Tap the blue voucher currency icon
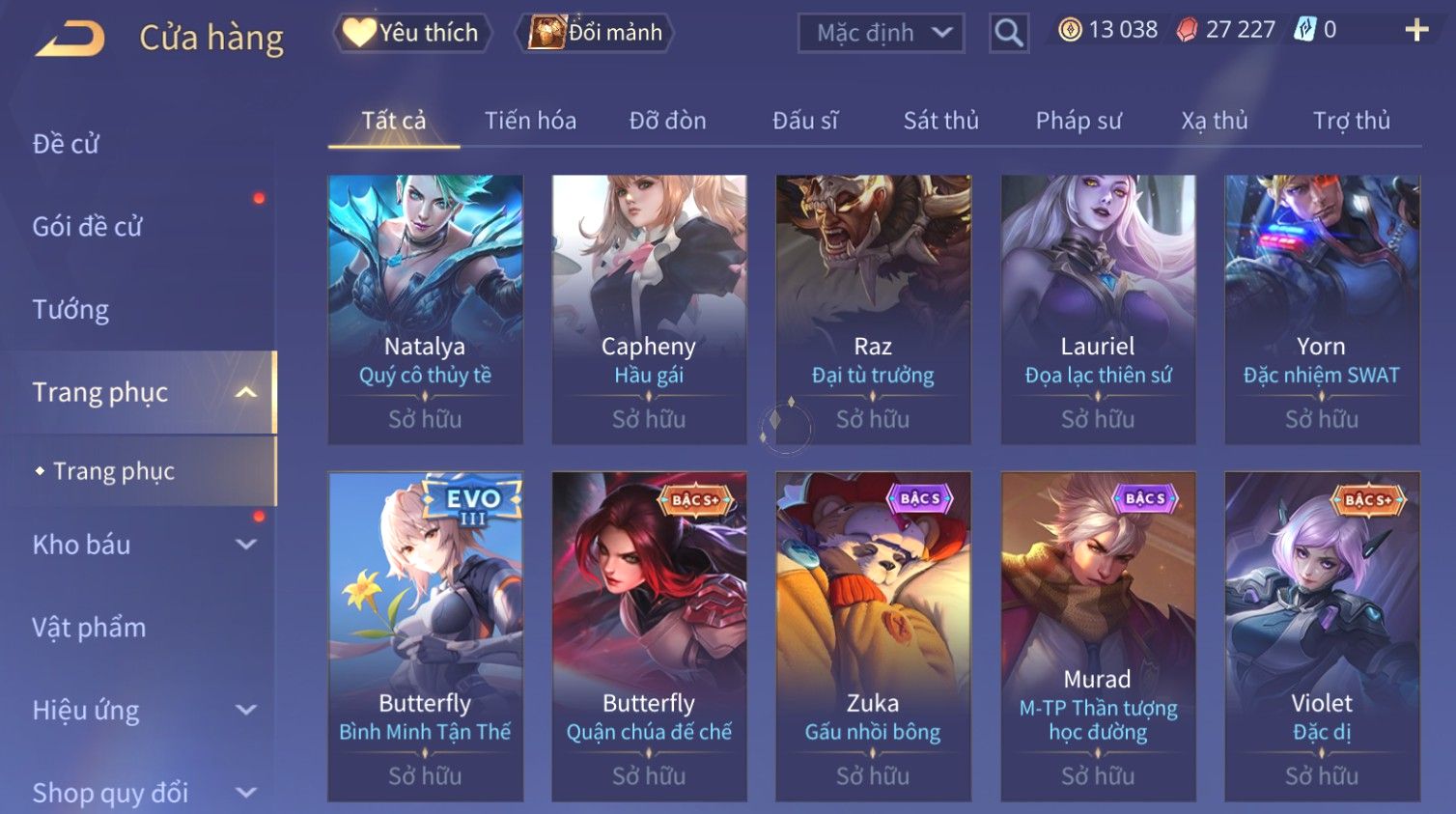The width and height of the screenshot is (1456, 814). (1305, 30)
